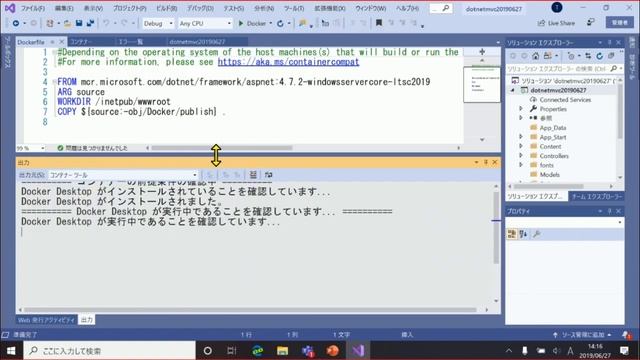The image size is (640, 360).
Task: Click the Live Share button
Action: click(556, 23)
